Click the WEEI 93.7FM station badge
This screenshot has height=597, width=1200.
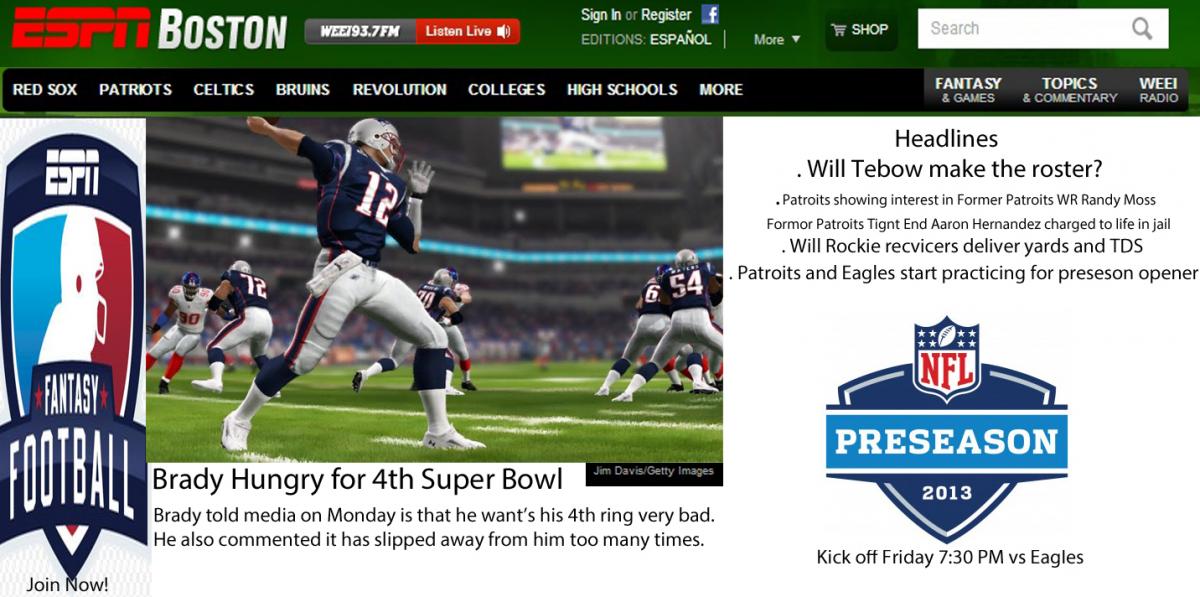point(360,31)
